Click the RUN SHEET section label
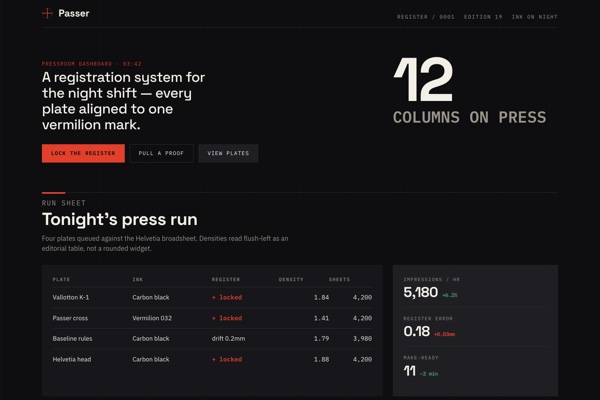 (64, 203)
